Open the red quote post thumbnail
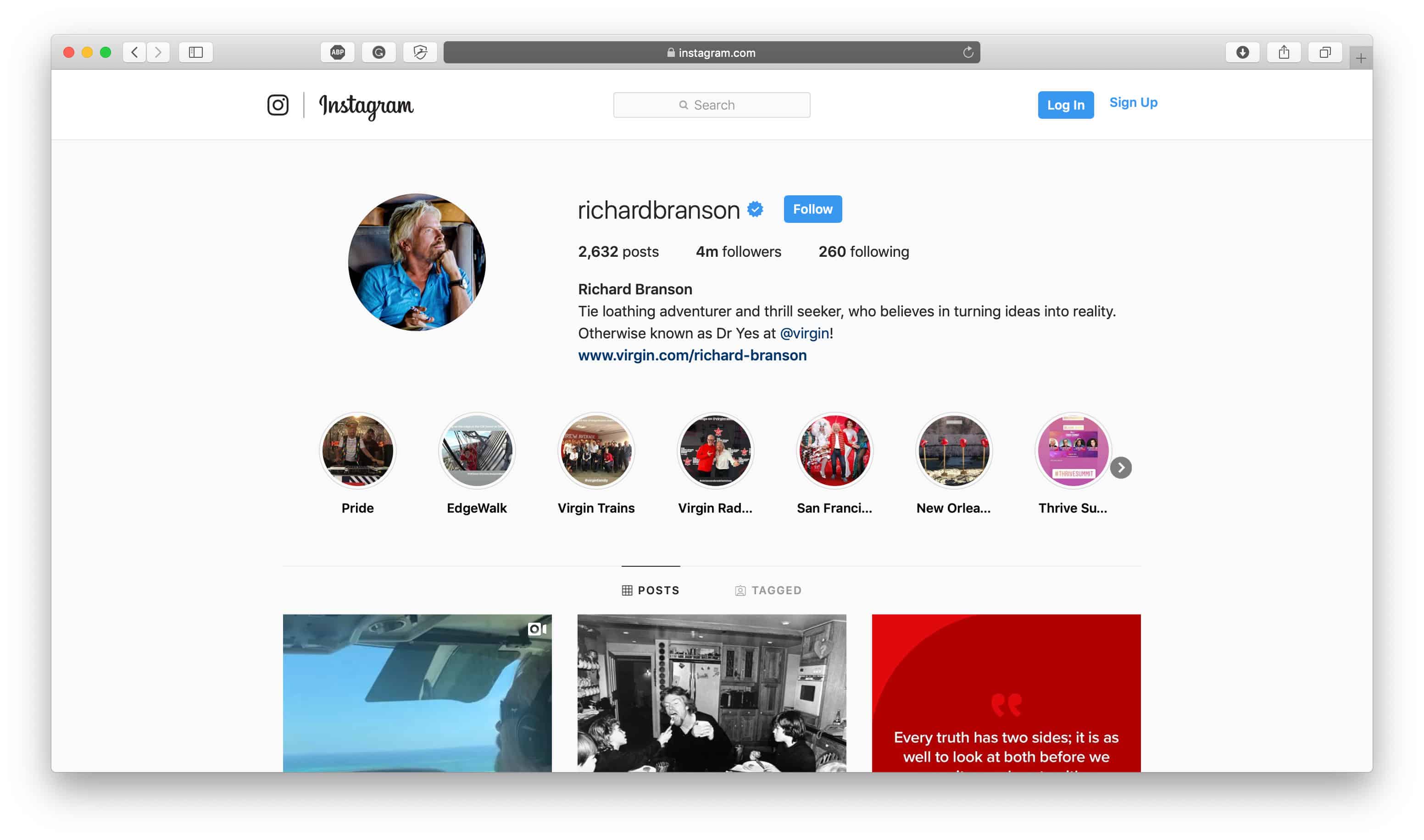 tap(1006, 692)
